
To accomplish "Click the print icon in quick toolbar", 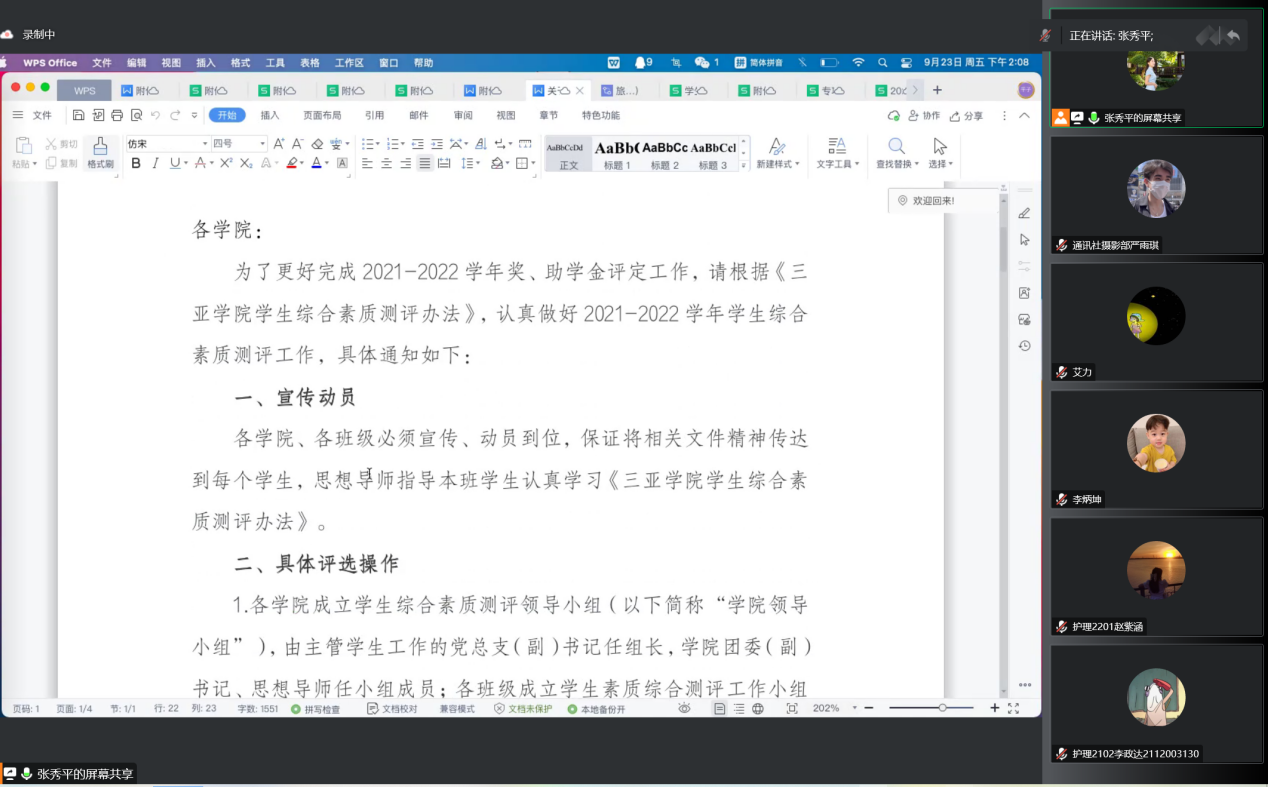I will tap(117, 115).
